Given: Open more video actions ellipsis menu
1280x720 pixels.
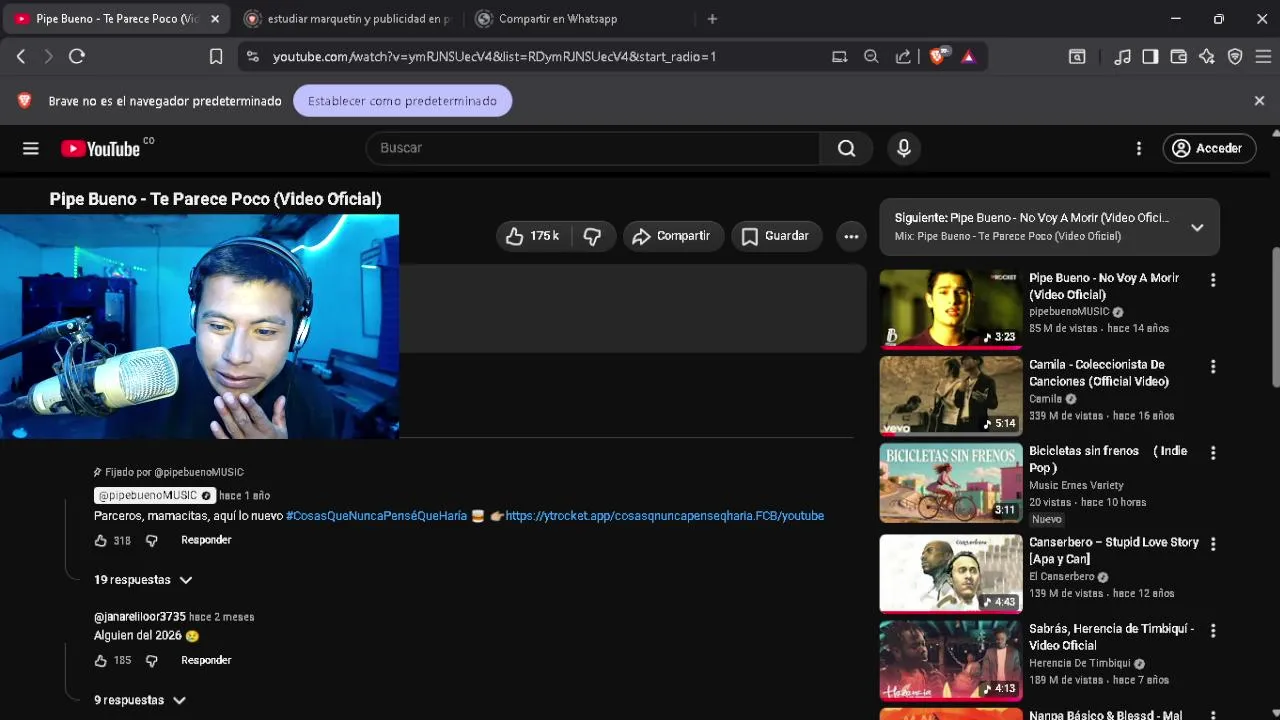Looking at the screenshot, I should tap(851, 236).
